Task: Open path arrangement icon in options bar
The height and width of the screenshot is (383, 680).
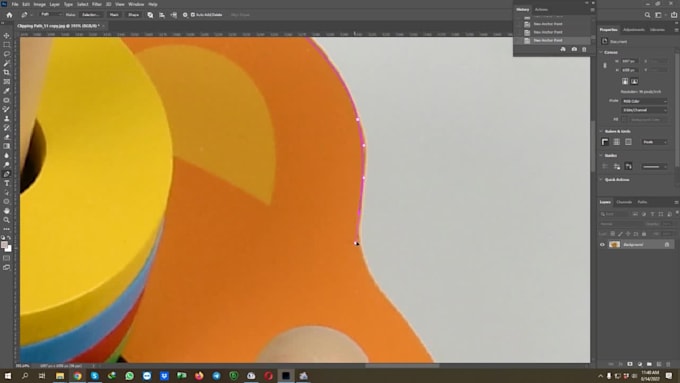Action: [x=173, y=15]
